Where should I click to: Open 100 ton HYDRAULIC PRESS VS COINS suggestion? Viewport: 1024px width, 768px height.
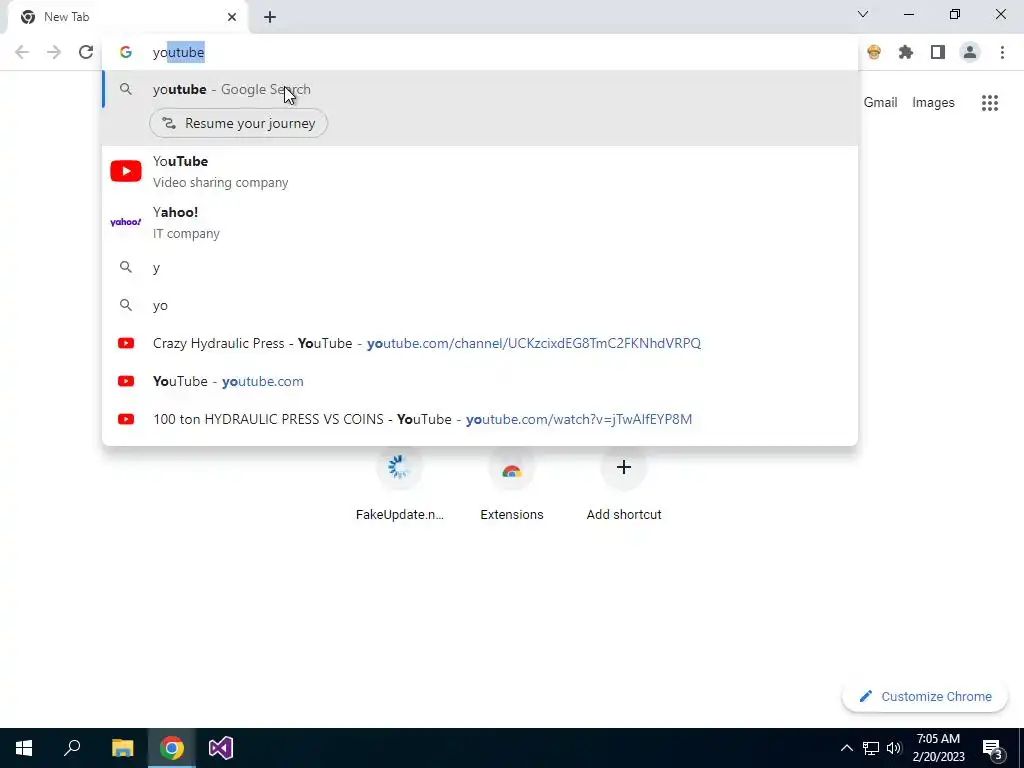[x=480, y=419]
